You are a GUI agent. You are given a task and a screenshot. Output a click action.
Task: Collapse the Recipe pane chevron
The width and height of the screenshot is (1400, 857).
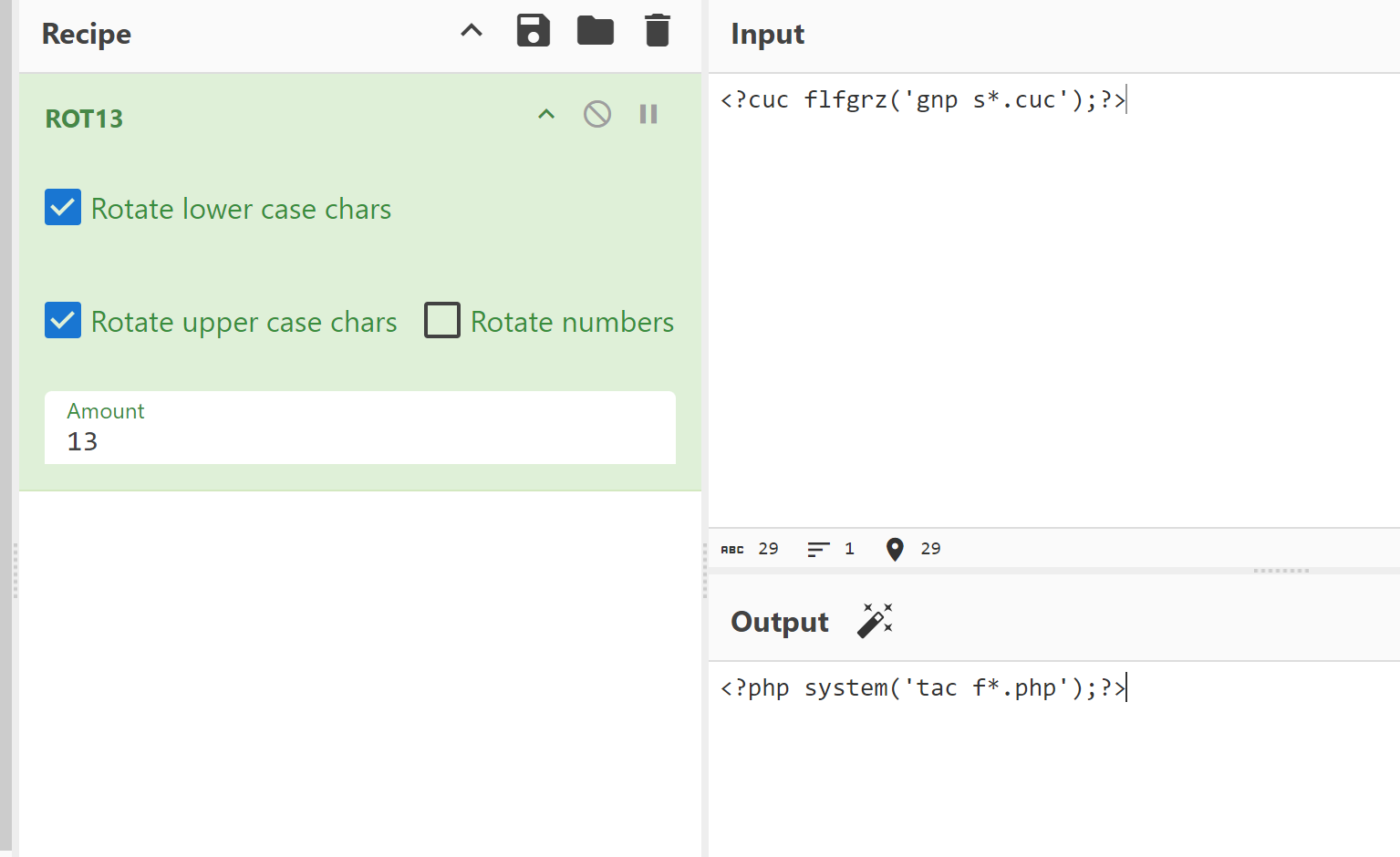tap(472, 30)
